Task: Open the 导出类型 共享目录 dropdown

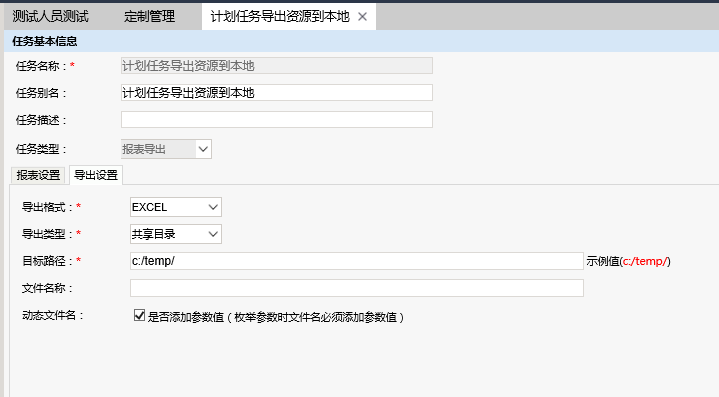Action: pos(176,234)
